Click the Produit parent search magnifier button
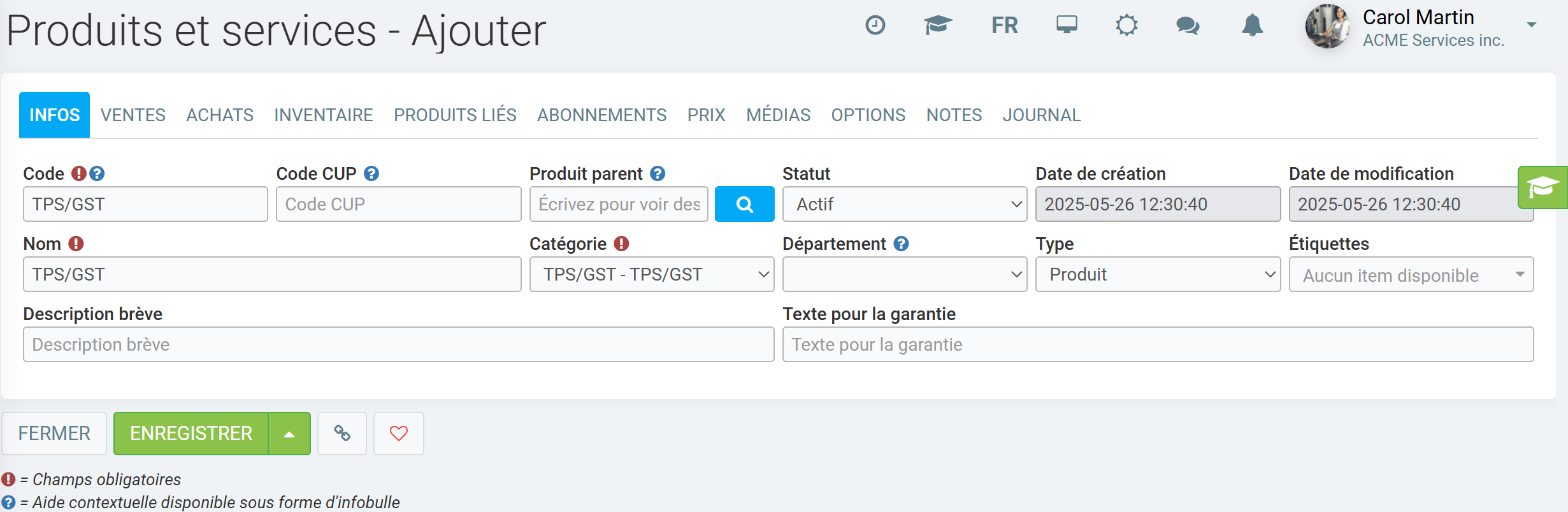This screenshot has height=512, width=1568. [x=744, y=204]
